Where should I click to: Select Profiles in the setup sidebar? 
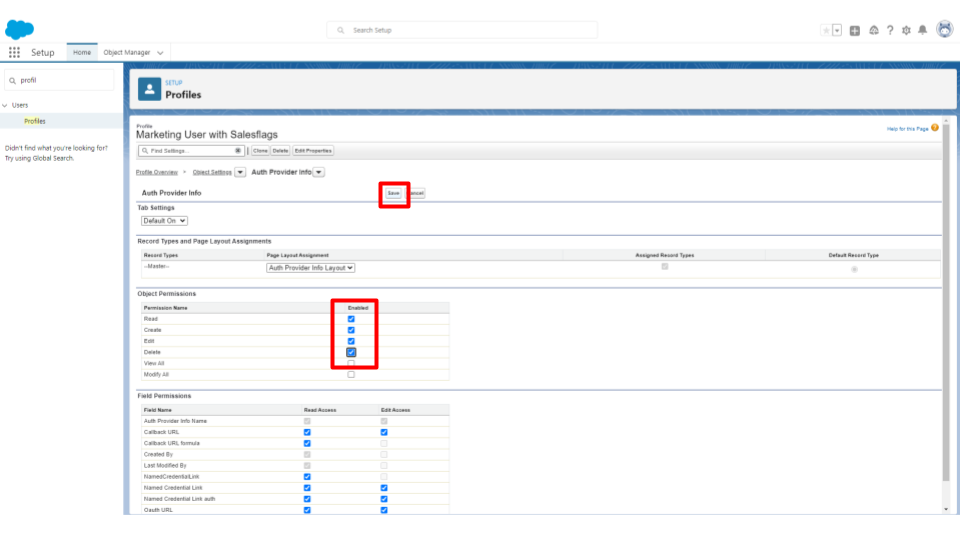point(35,121)
